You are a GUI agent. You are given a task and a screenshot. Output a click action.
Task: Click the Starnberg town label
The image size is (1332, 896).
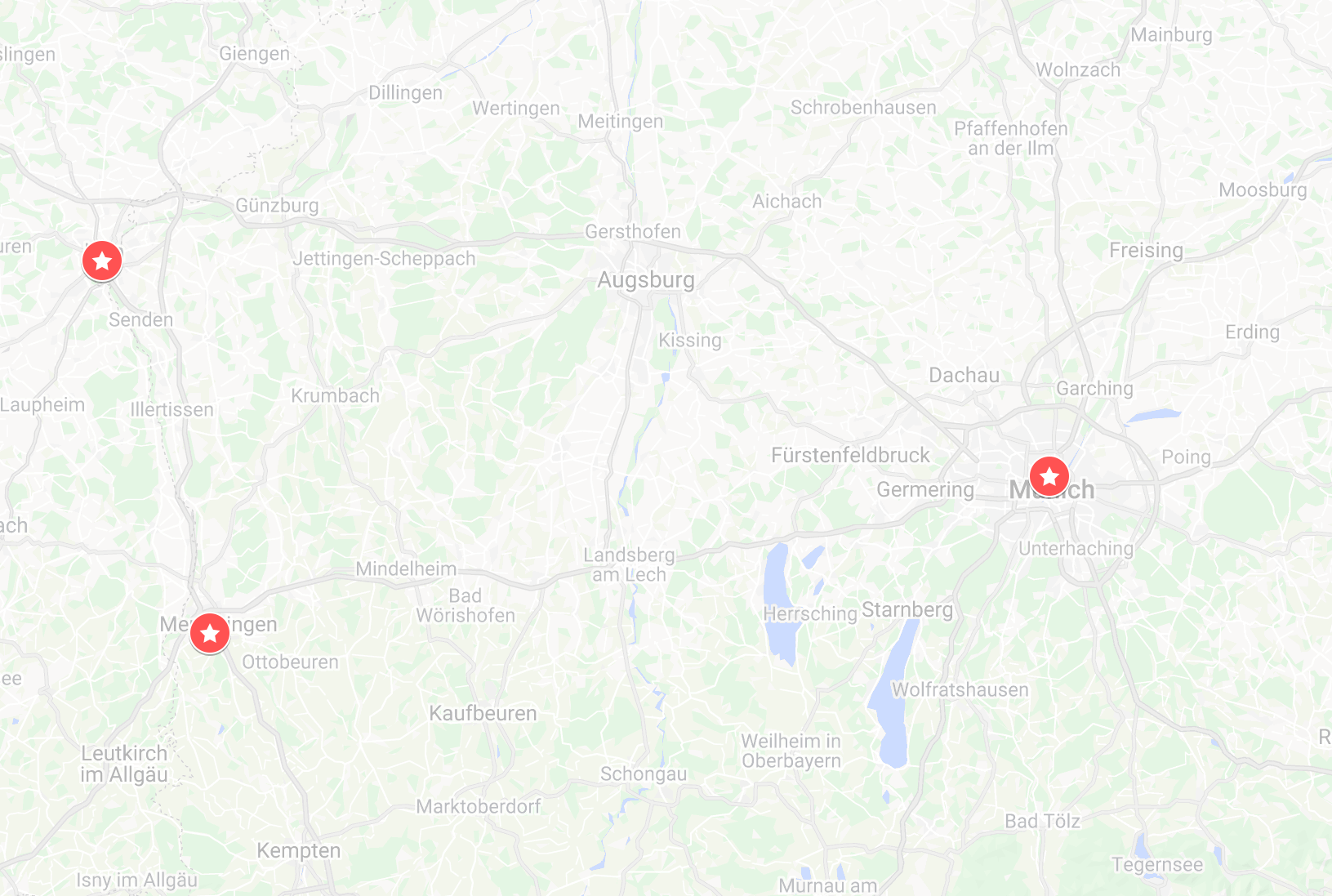pos(907,610)
